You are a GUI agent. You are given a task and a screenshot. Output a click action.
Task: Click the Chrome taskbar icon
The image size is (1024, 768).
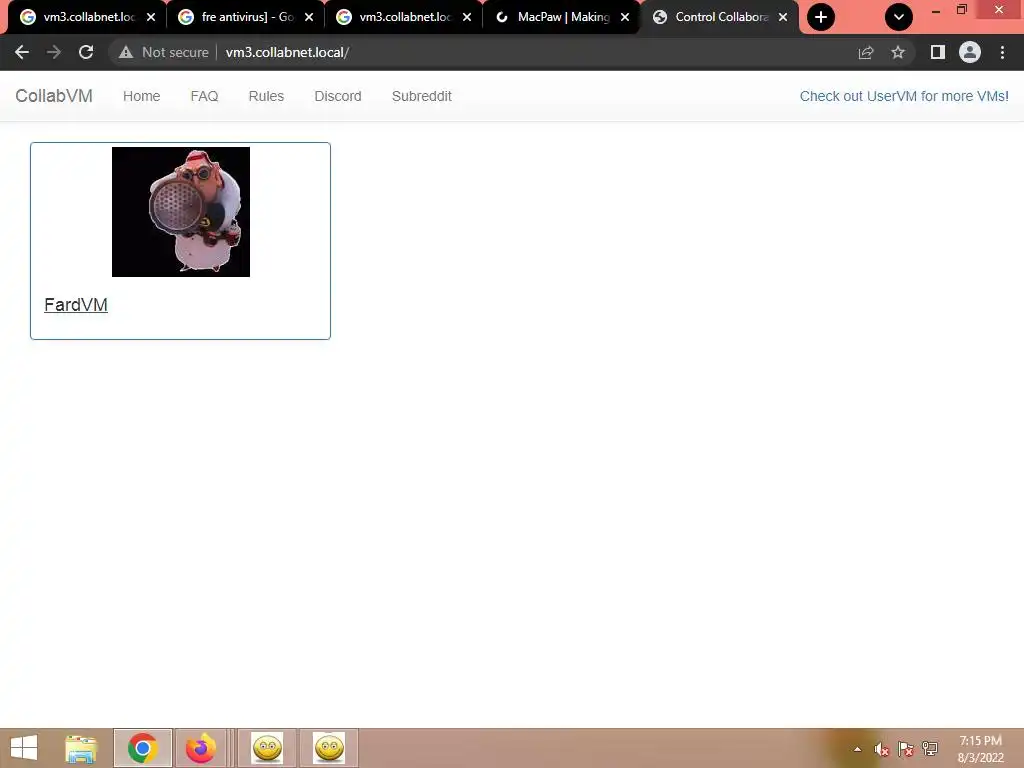point(142,748)
